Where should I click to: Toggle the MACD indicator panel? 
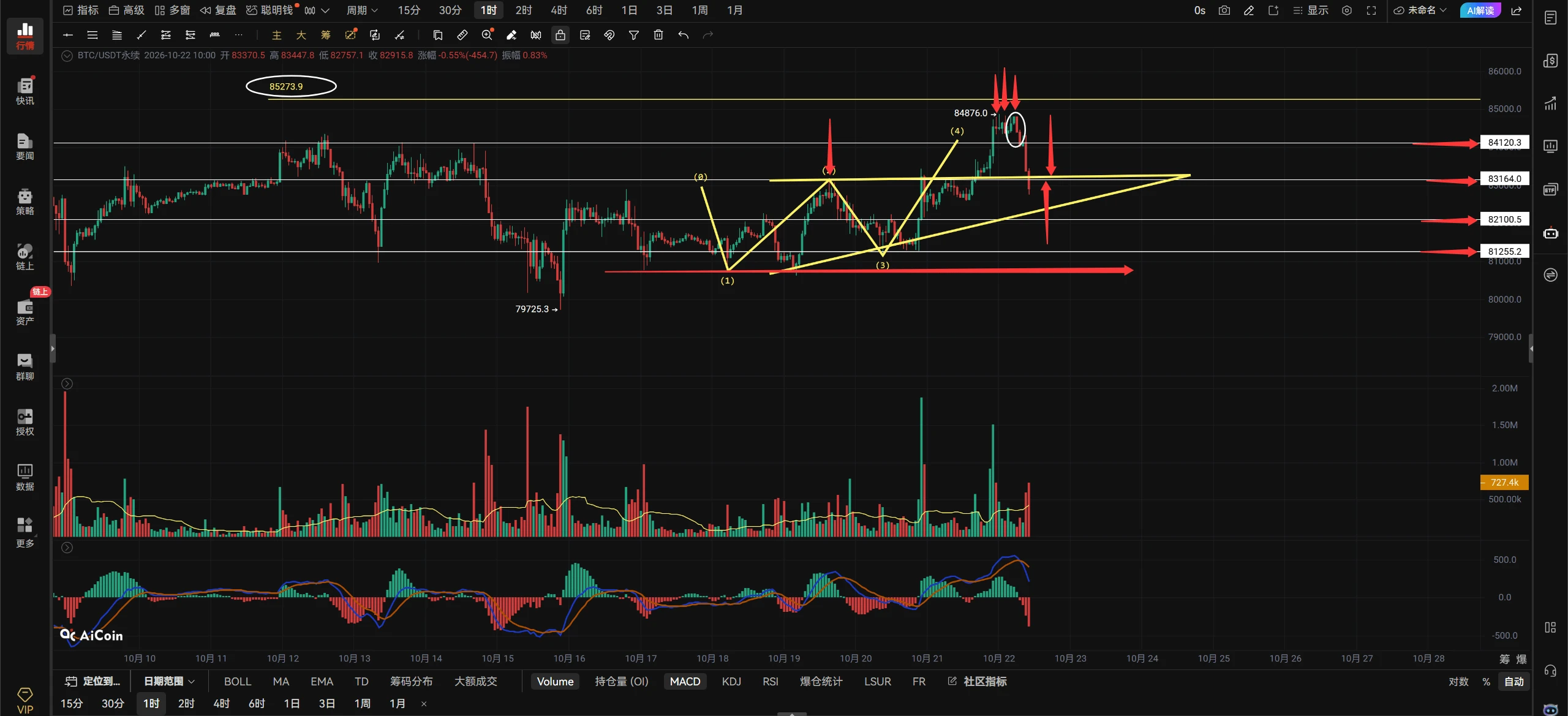(x=685, y=681)
